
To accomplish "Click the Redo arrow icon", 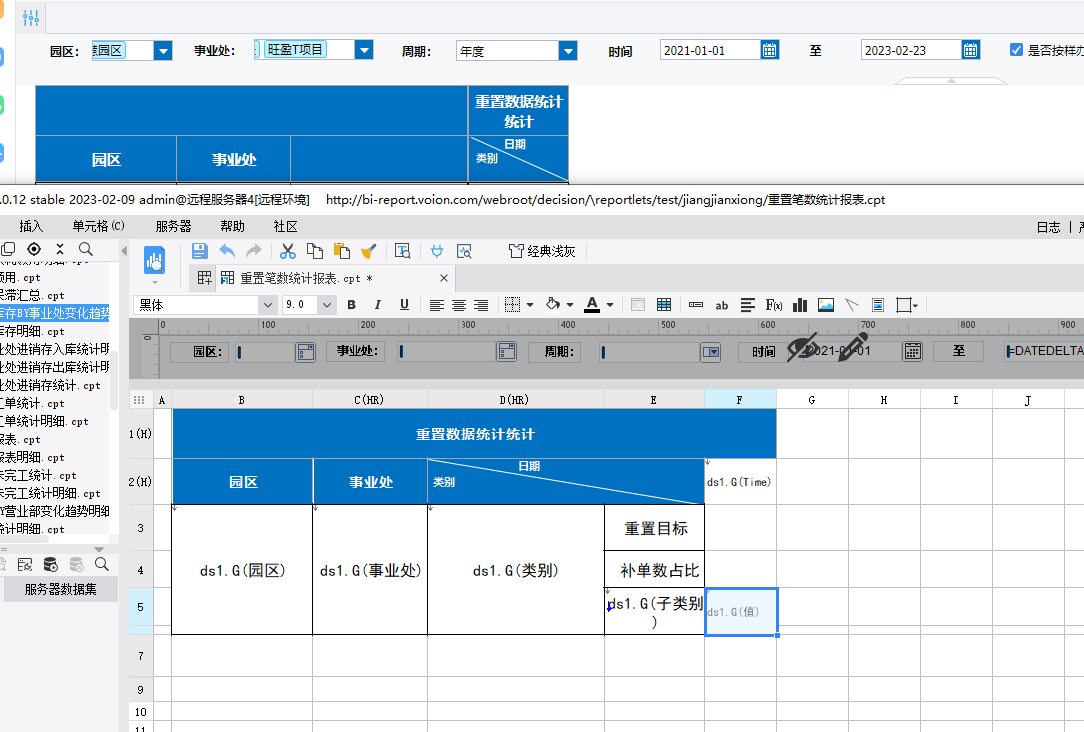I will coord(254,251).
